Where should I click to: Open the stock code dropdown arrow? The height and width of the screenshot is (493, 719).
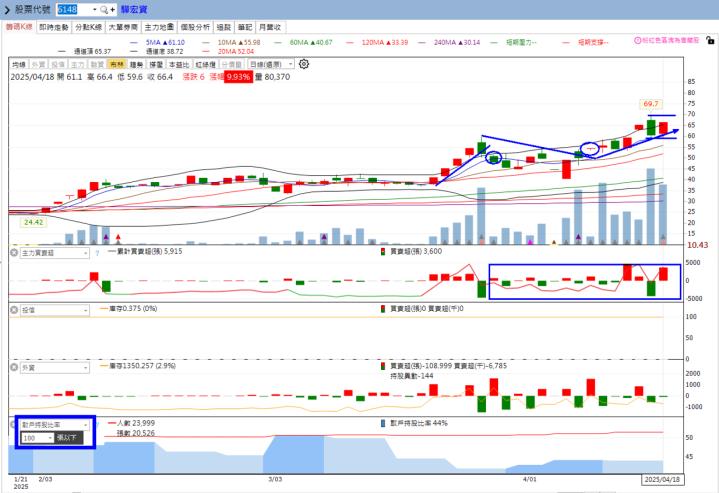coord(95,10)
